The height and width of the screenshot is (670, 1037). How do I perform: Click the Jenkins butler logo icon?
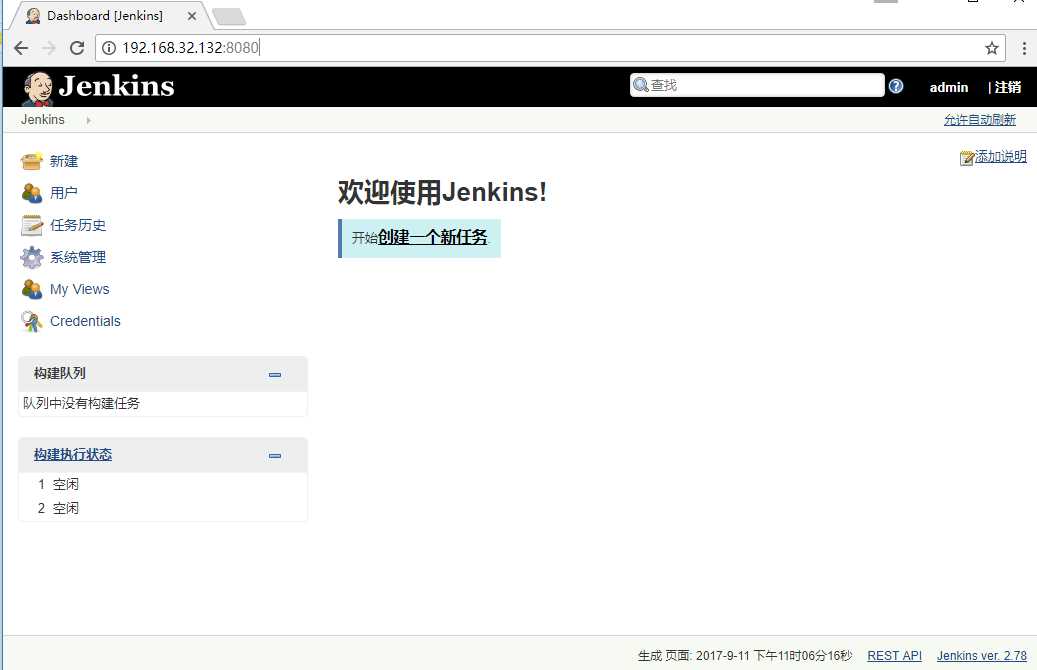coord(38,88)
